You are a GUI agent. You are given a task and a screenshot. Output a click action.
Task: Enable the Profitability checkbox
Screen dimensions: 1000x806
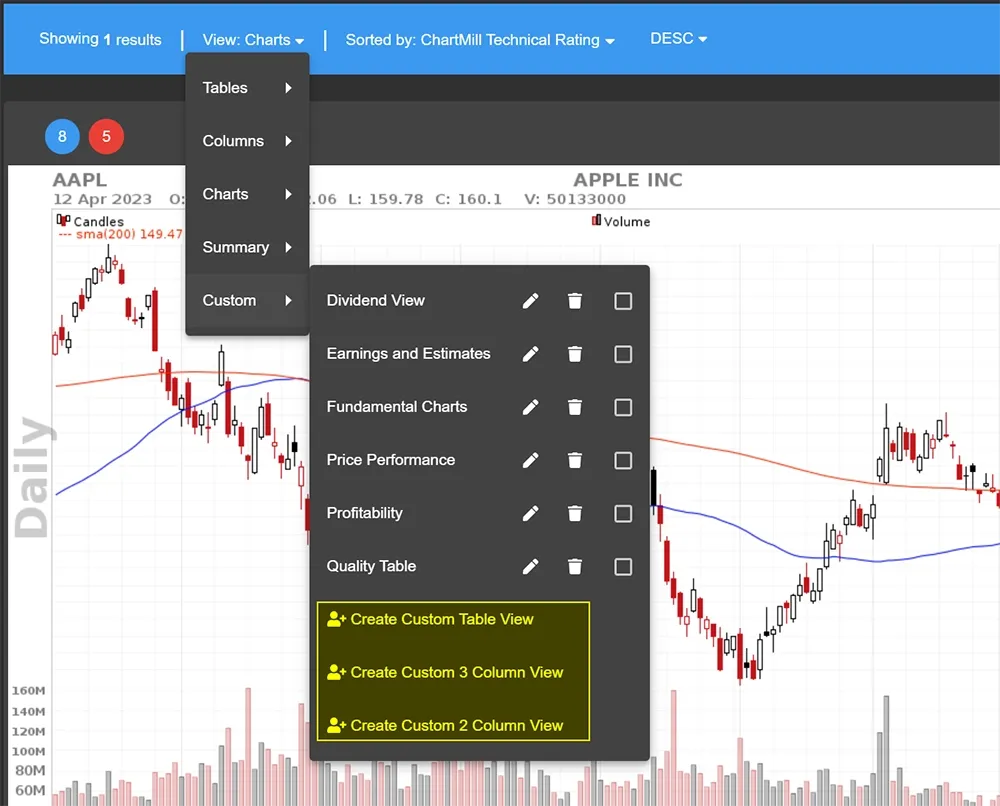623,513
